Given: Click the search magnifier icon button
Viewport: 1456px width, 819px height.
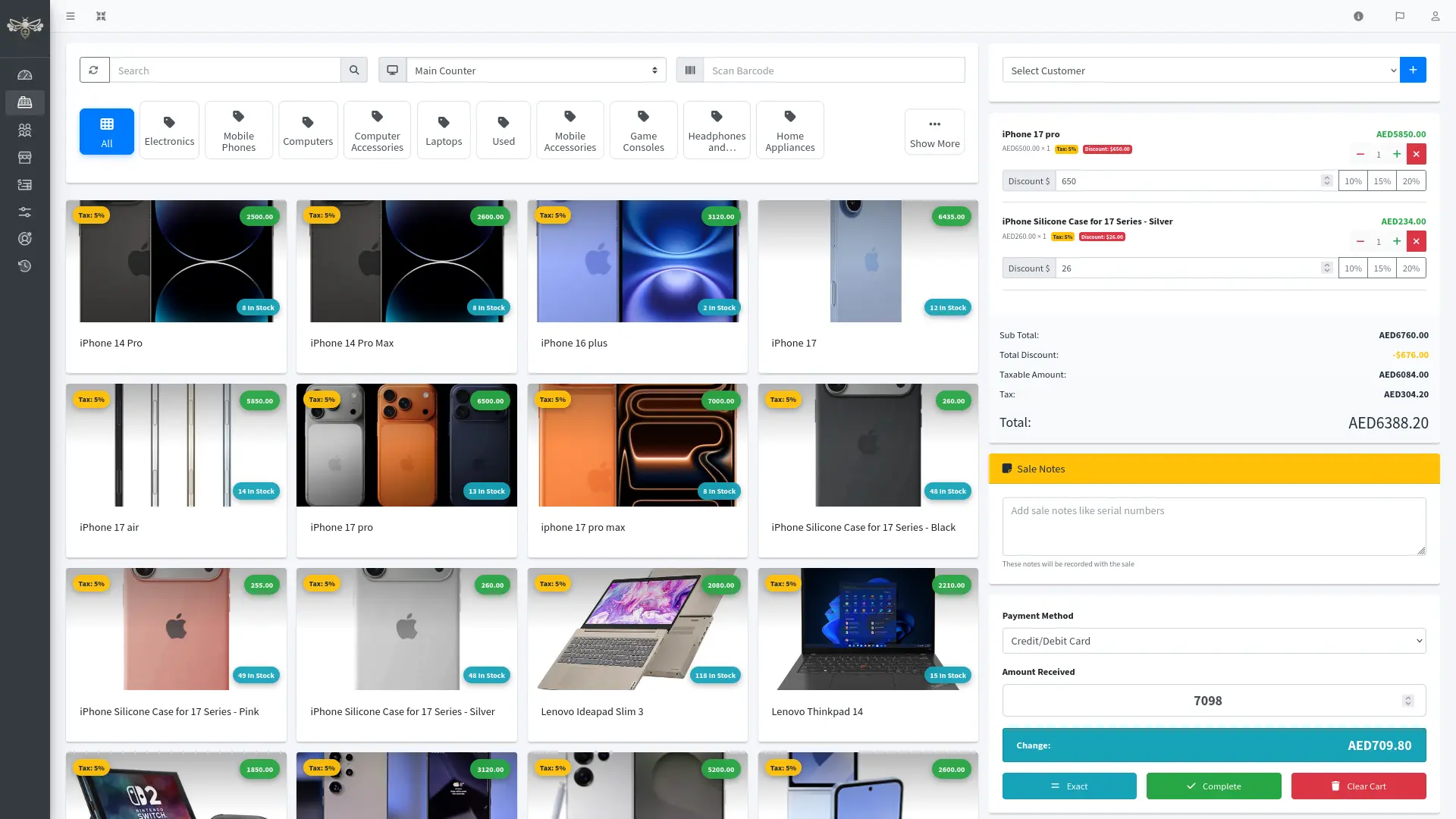Looking at the screenshot, I should point(354,71).
